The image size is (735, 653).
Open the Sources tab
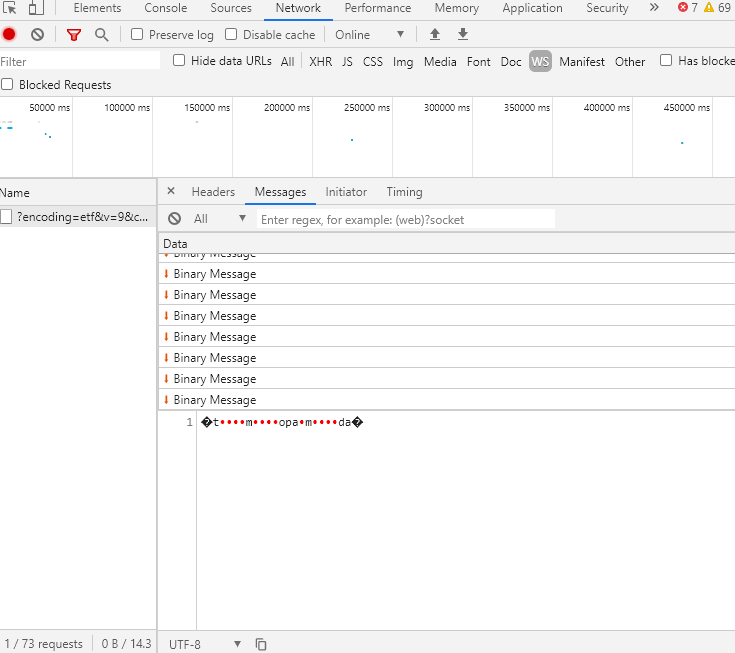pyautogui.click(x=231, y=8)
